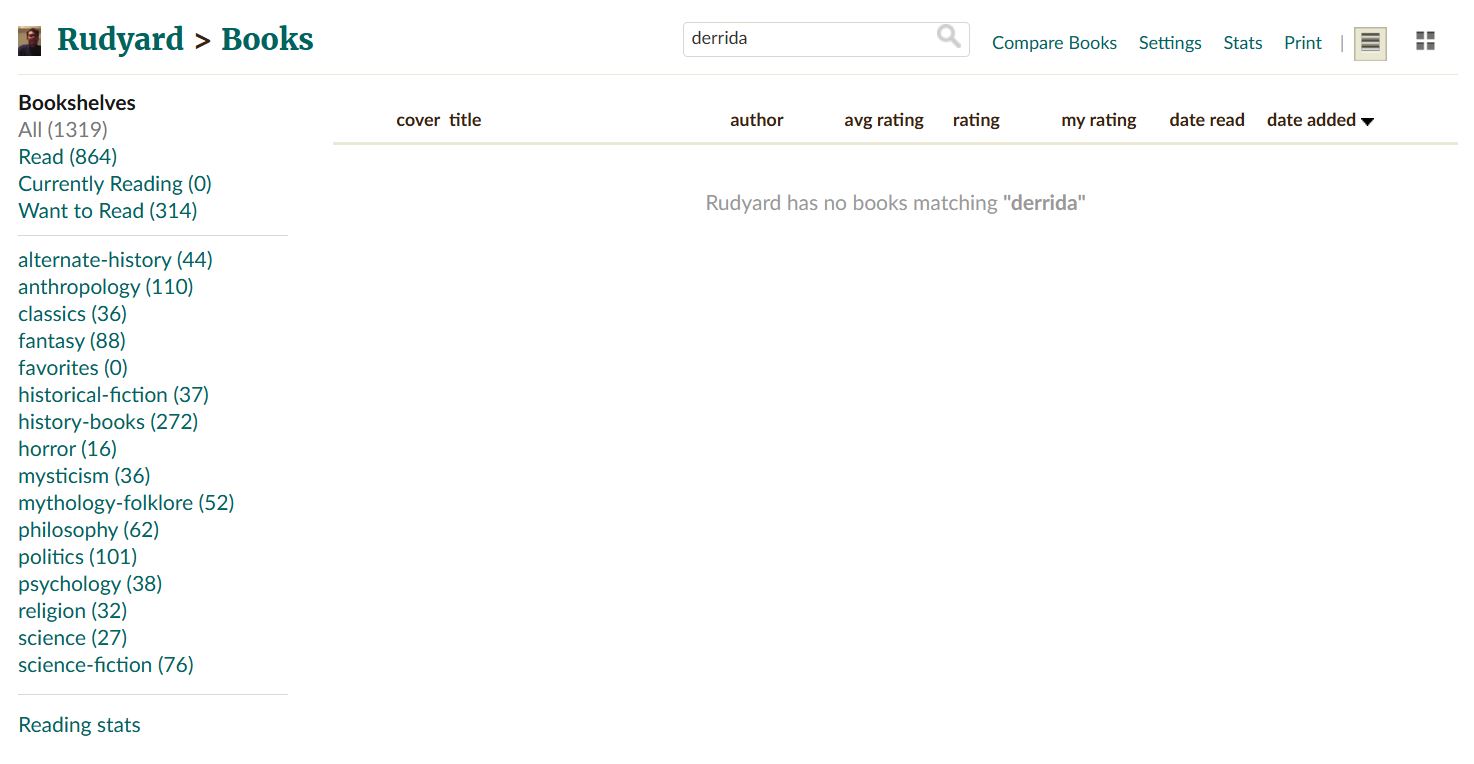Open the Read (864) shelf

[x=68, y=157]
